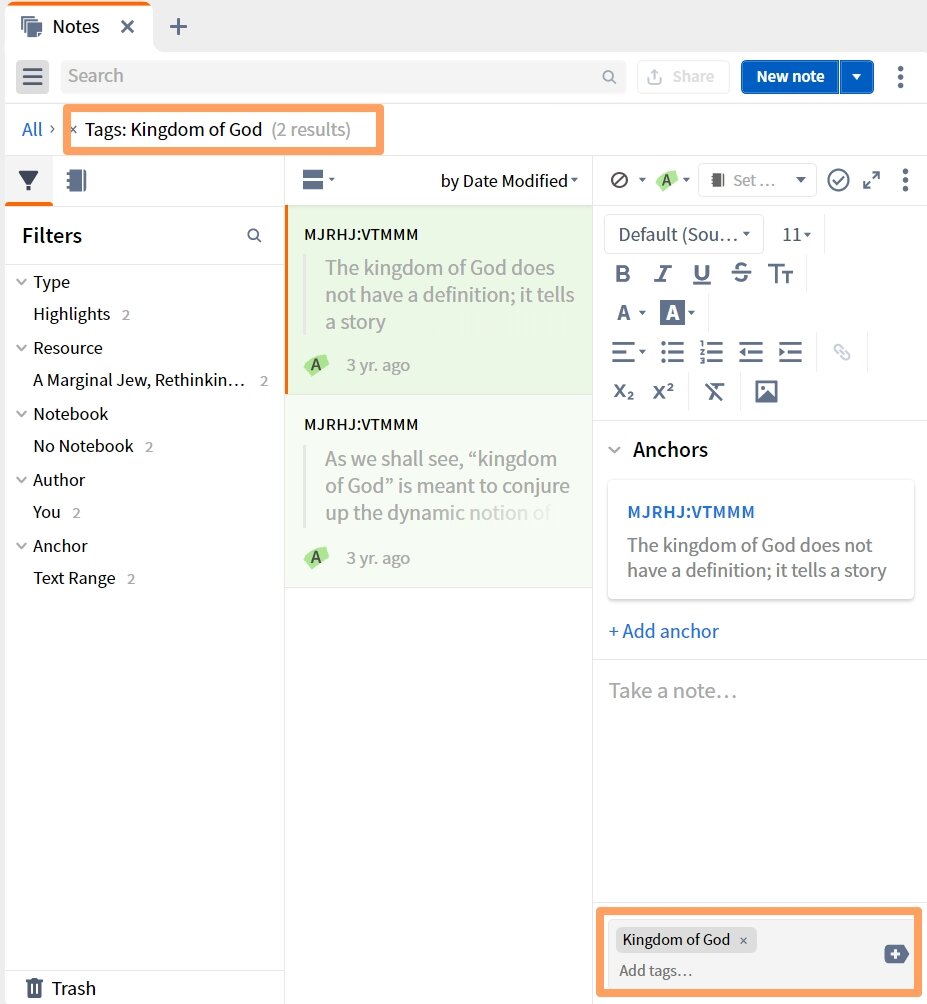Click the New note button
The width and height of the screenshot is (927, 1004).
pyautogui.click(x=790, y=77)
